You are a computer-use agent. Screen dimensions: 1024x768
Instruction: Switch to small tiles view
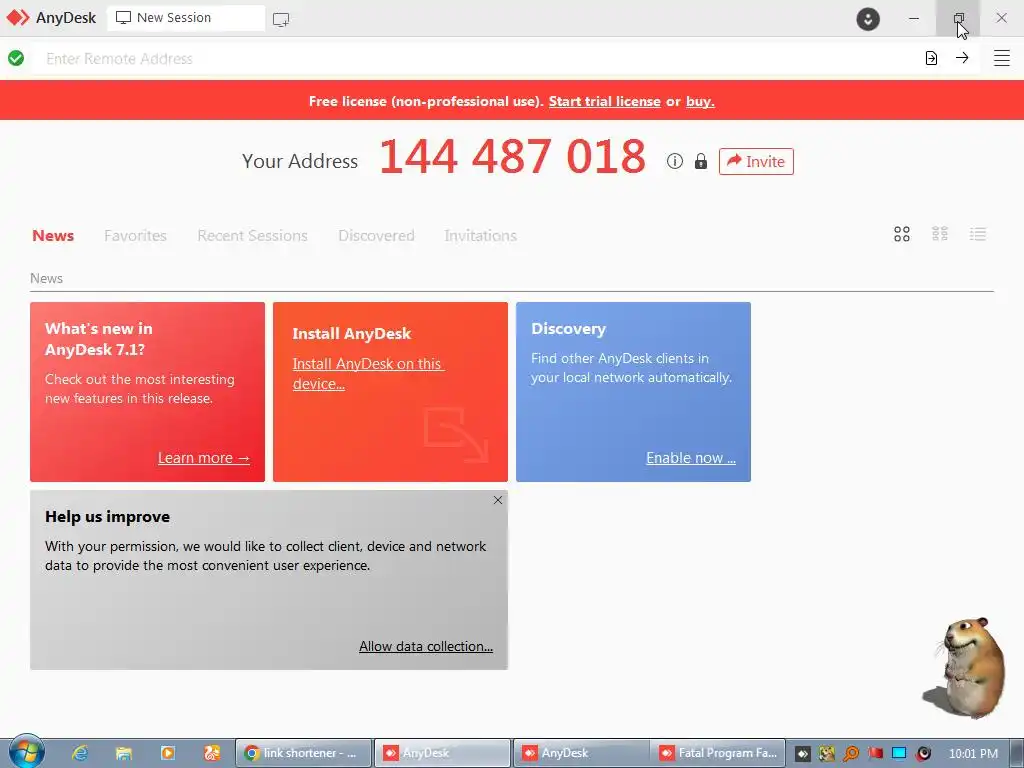pyautogui.click(x=940, y=234)
